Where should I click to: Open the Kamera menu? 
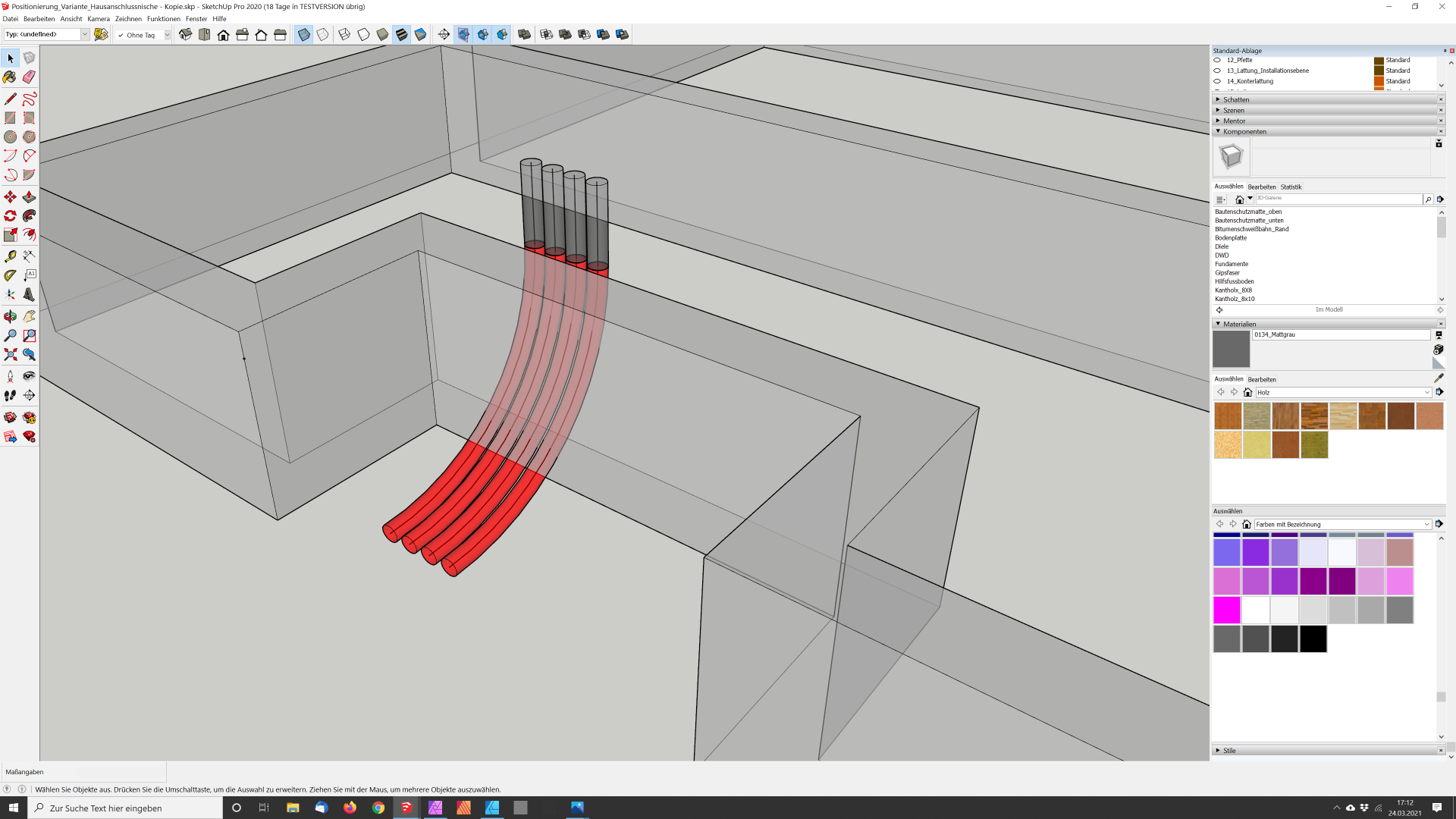tap(98, 19)
